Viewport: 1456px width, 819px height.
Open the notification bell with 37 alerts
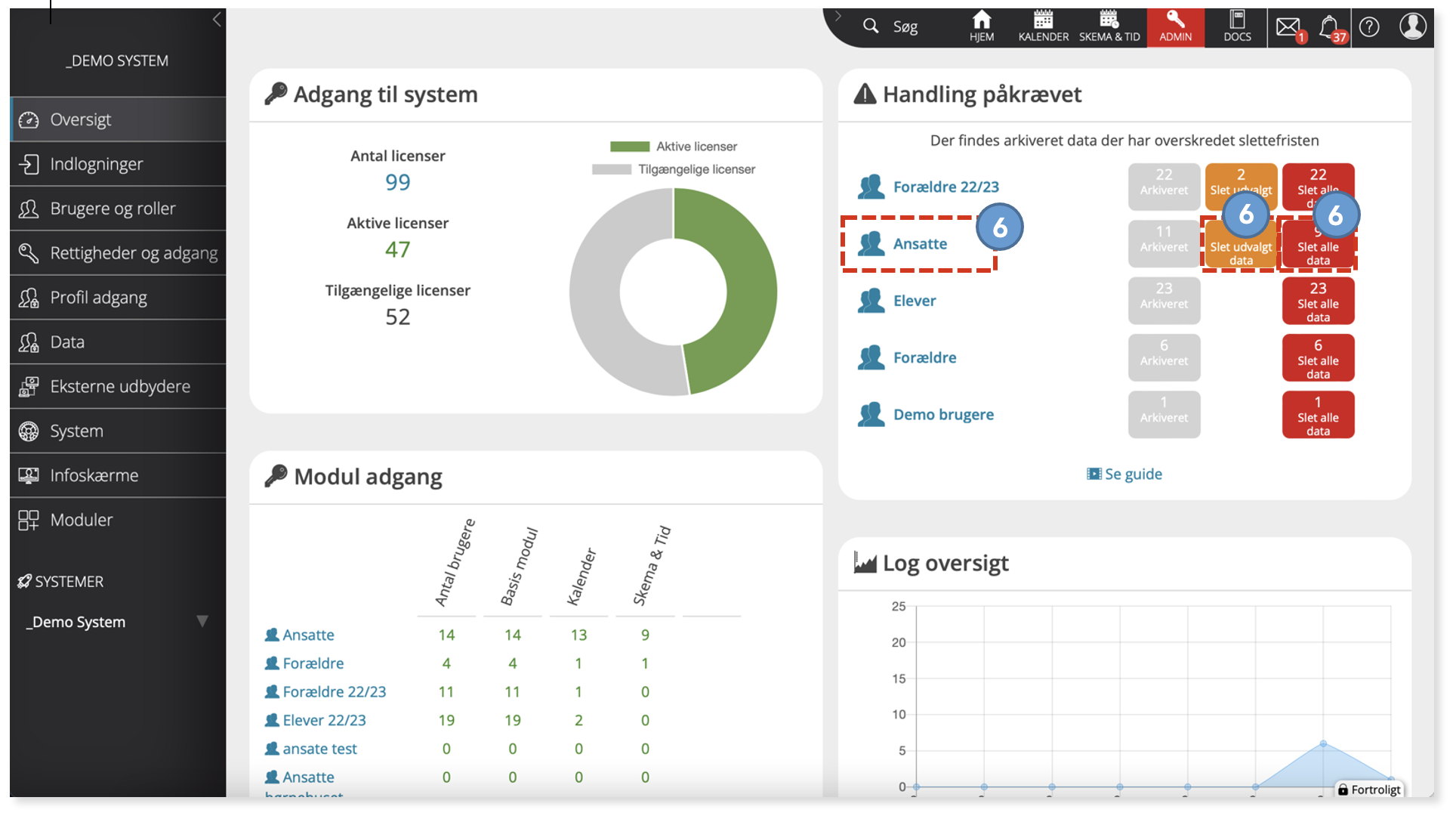click(x=1331, y=27)
